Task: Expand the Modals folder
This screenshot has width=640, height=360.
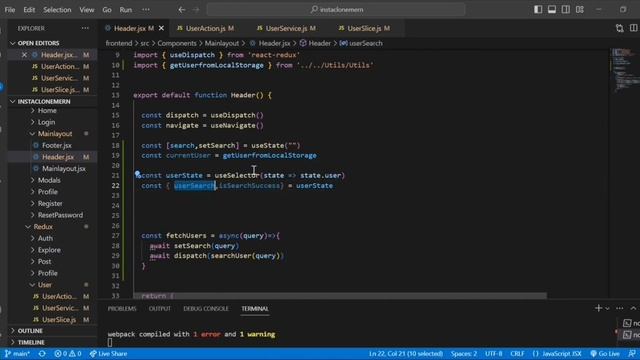Action: tap(49, 180)
